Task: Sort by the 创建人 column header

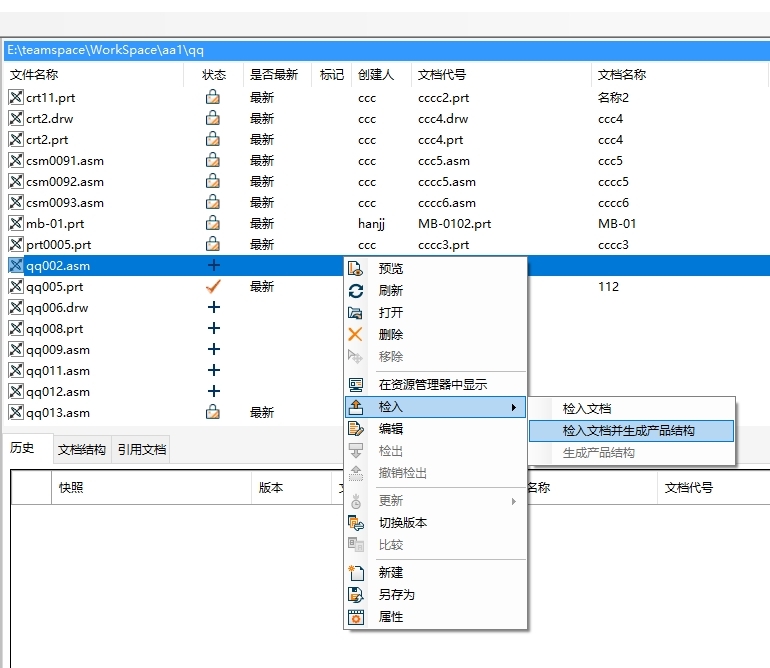Action: click(382, 75)
